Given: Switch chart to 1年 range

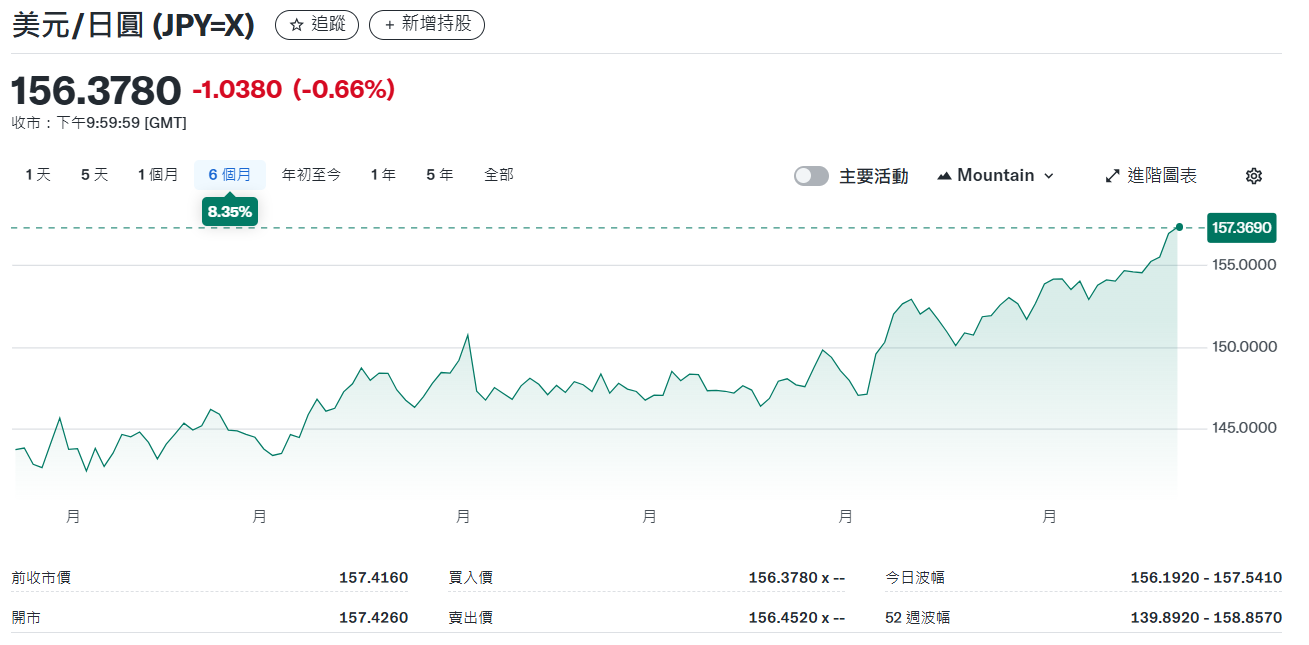Looking at the screenshot, I should click(383, 175).
